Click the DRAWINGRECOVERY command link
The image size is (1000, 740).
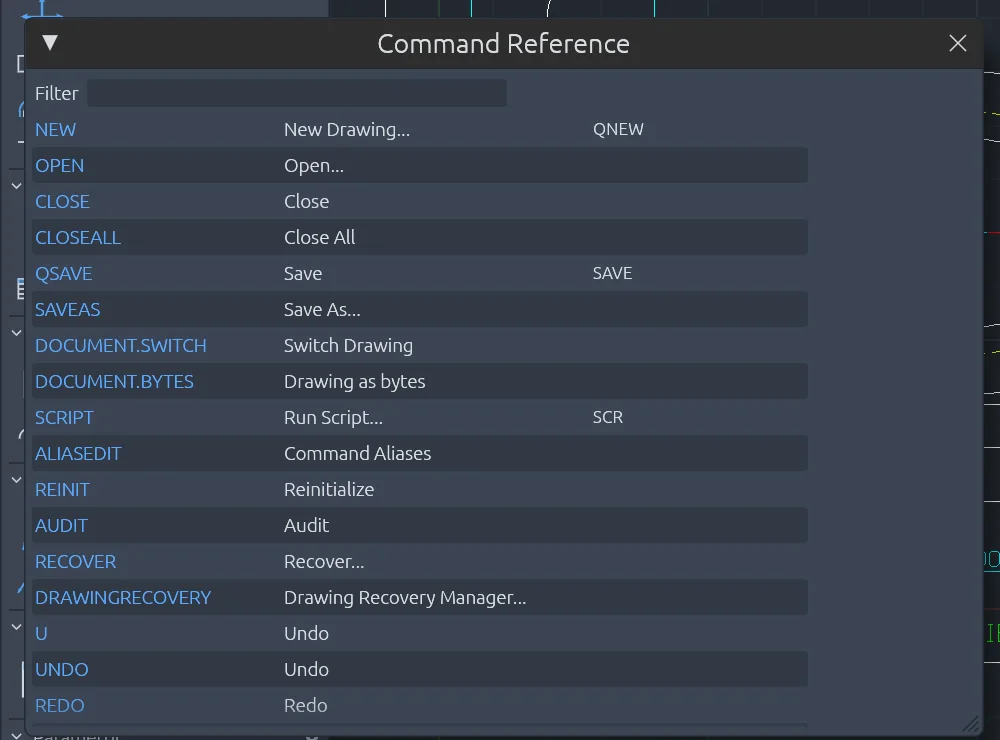[122, 598]
